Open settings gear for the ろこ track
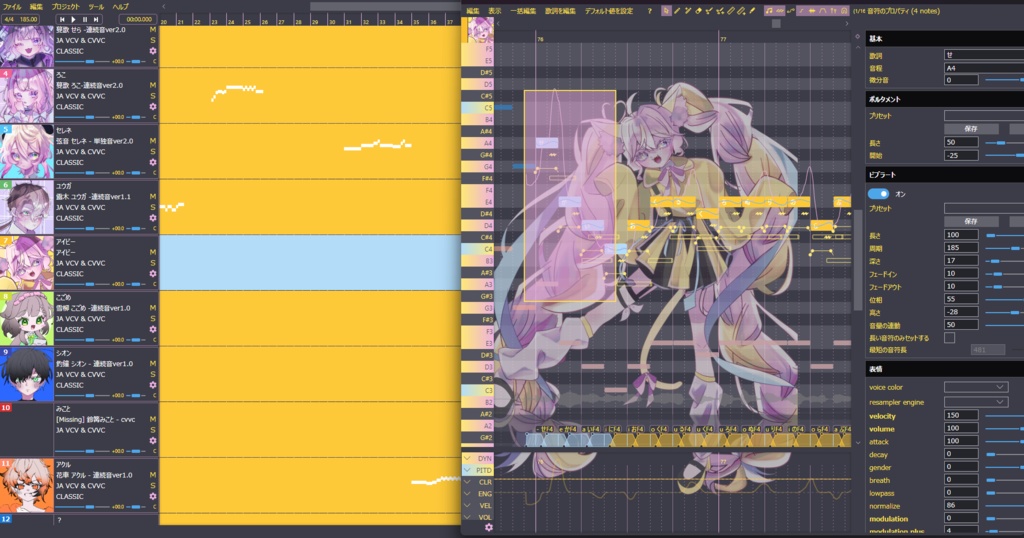 [153, 106]
